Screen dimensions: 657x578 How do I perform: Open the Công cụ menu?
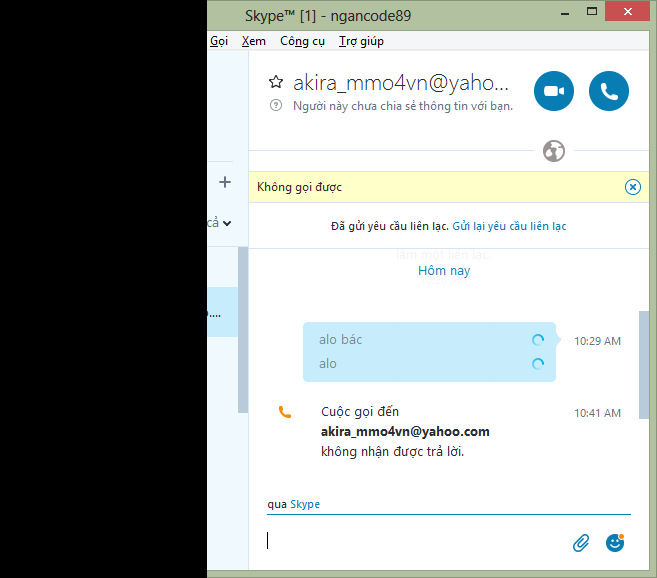302,41
